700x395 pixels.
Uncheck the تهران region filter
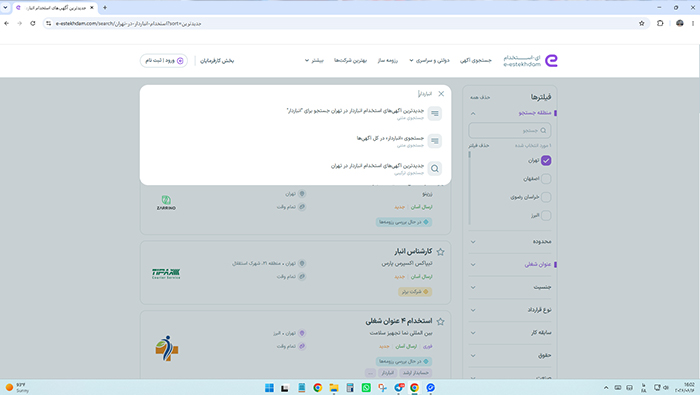click(546, 161)
